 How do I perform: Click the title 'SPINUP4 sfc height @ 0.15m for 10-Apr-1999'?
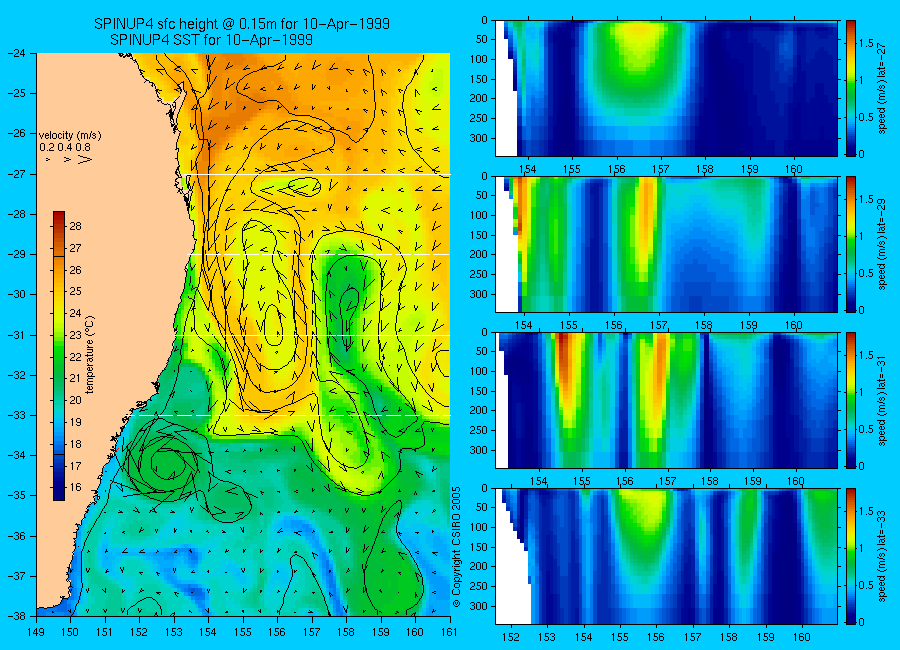[242, 24]
